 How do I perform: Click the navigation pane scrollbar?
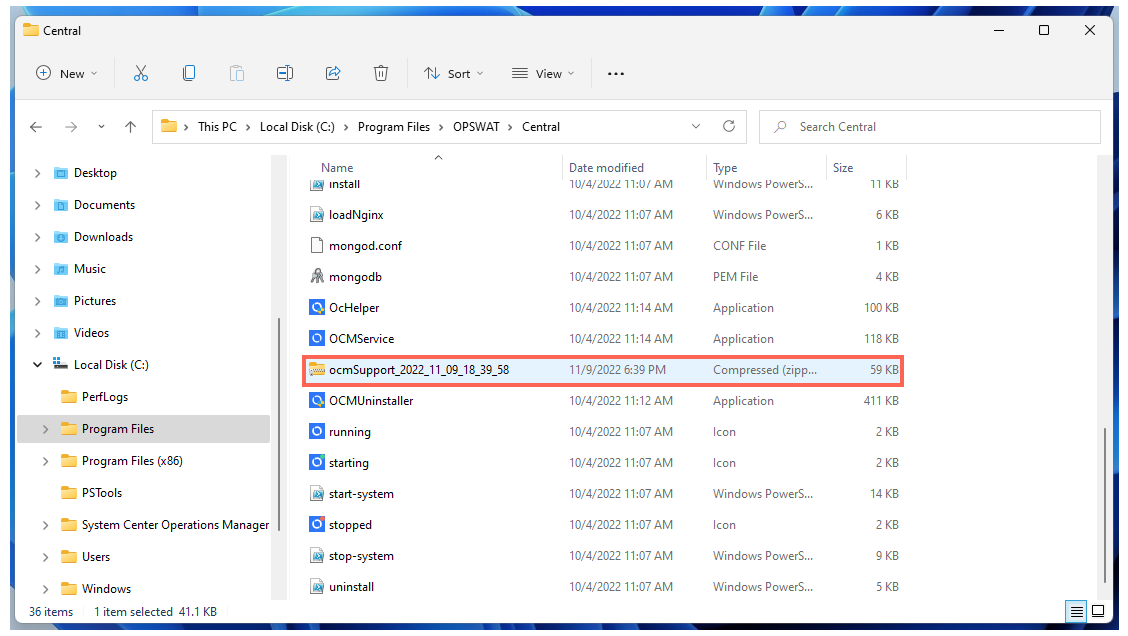[x=278, y=424]
